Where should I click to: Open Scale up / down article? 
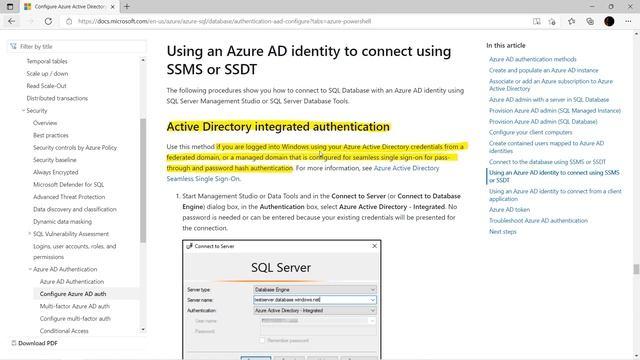tap(47, 73)
